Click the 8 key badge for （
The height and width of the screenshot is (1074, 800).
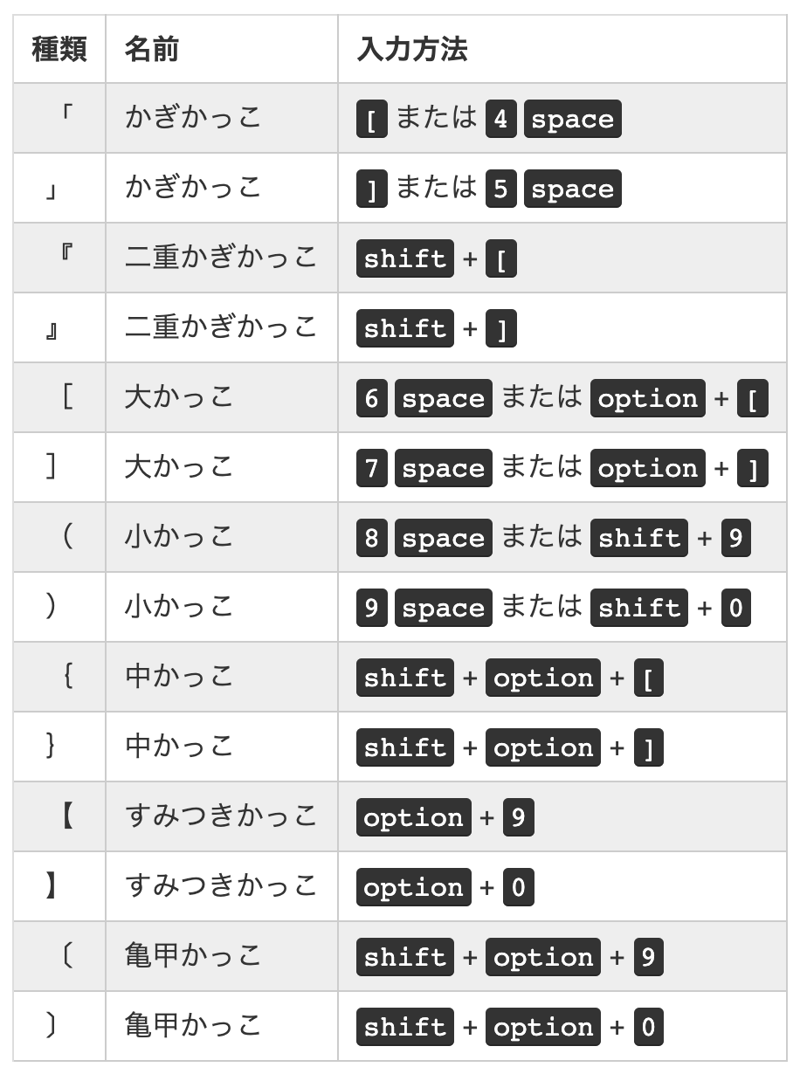click(x=371, y=539)
